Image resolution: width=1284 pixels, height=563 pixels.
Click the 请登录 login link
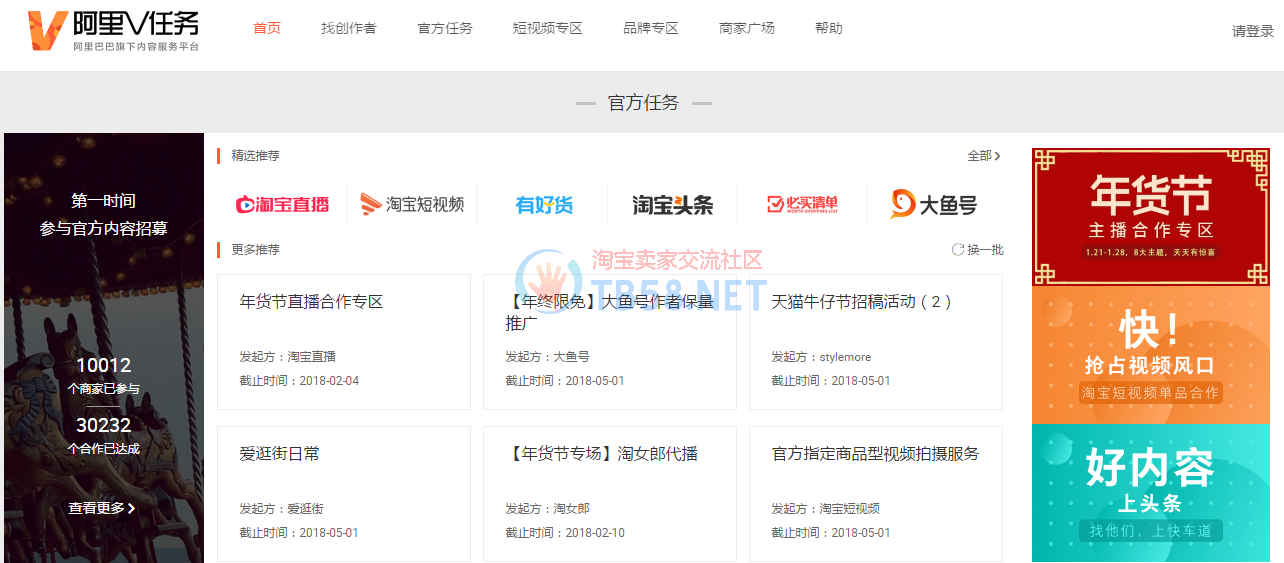(x=1252, y=31)
